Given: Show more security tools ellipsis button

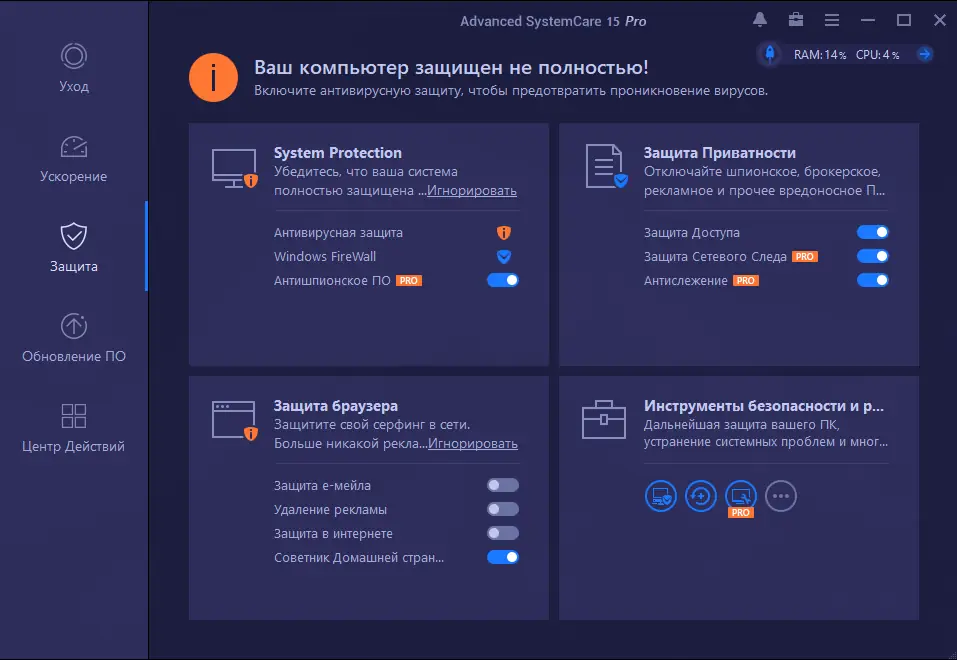Looking at the screenshot, I should pos(781,496).
